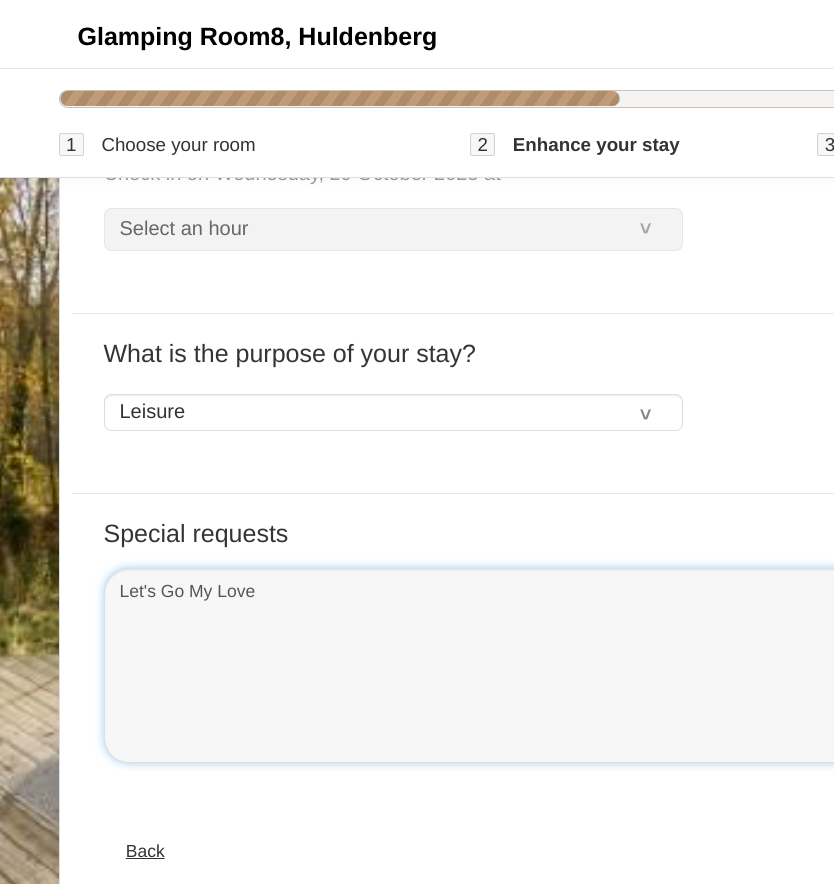
Task: Click the Back link
Action: 145,851
